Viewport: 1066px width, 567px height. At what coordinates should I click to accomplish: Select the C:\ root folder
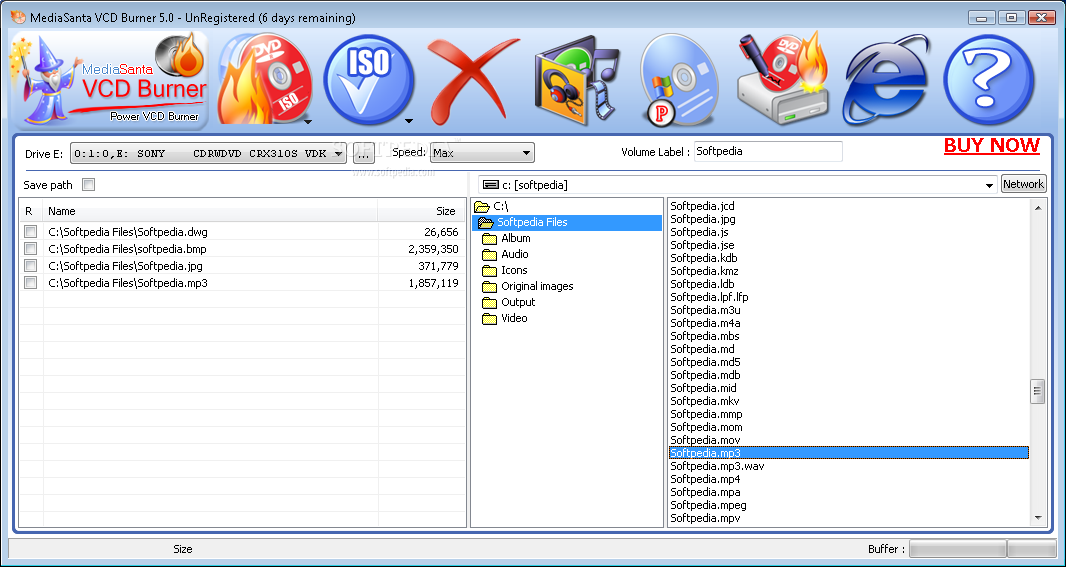pos(492,206)
